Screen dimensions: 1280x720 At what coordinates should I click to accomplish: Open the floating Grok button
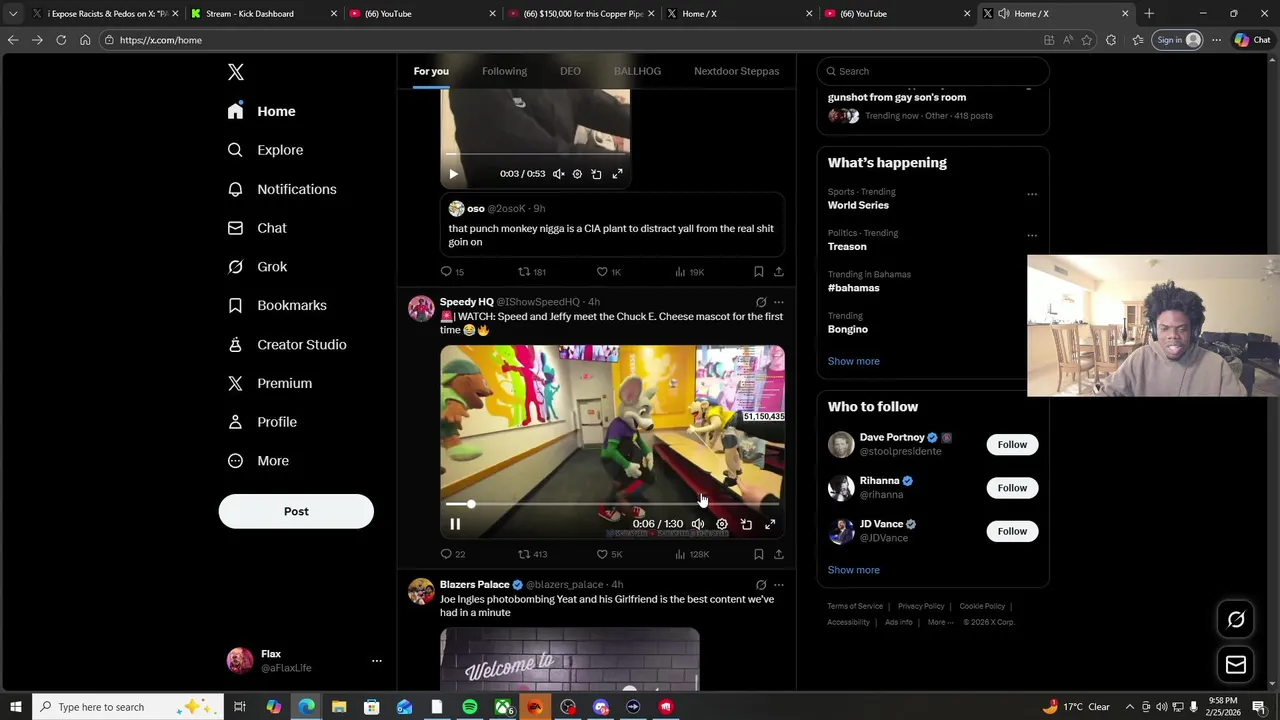click(x=1236, y=620)
